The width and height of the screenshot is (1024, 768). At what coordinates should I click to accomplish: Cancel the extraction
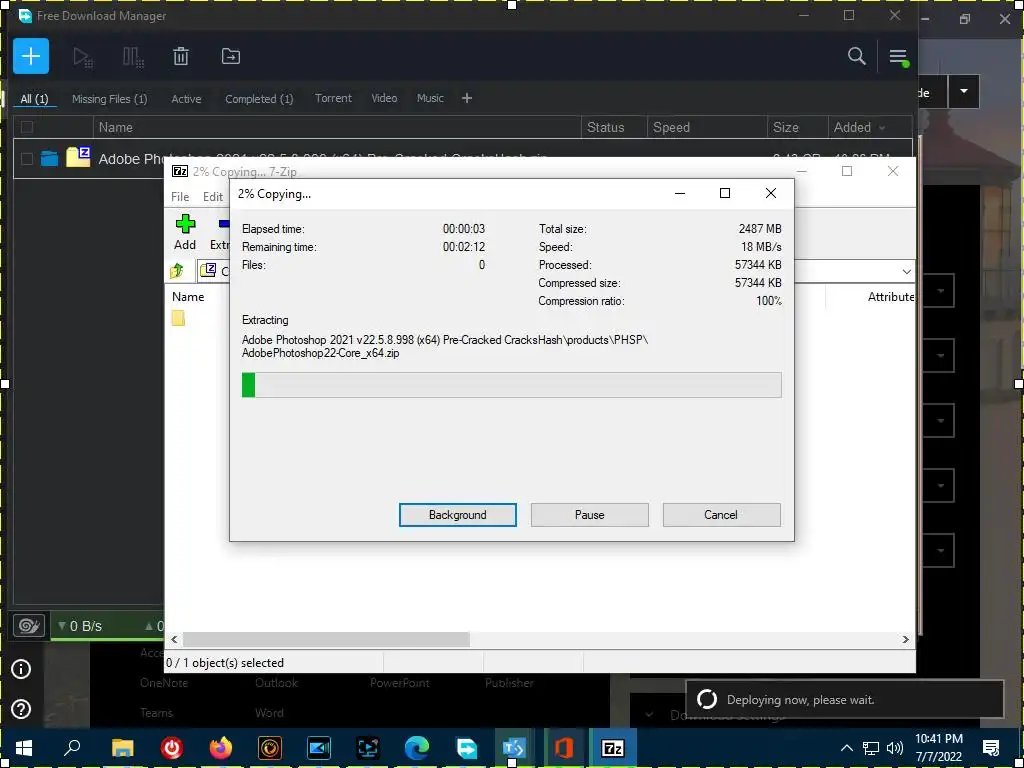pyautogui.click(x=721, y=515)
